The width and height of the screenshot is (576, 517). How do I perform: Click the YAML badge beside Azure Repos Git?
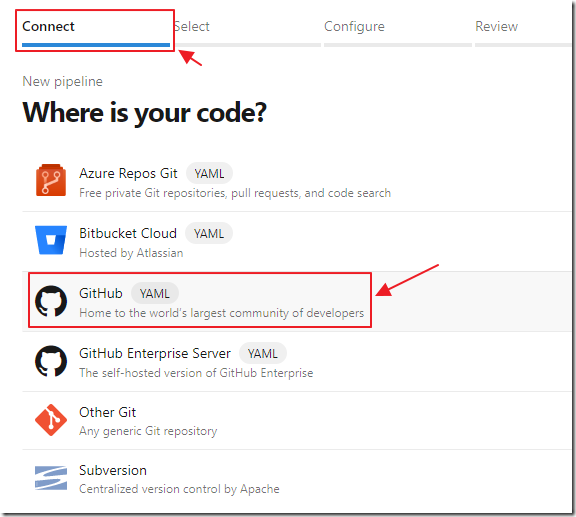pos(209,173)
